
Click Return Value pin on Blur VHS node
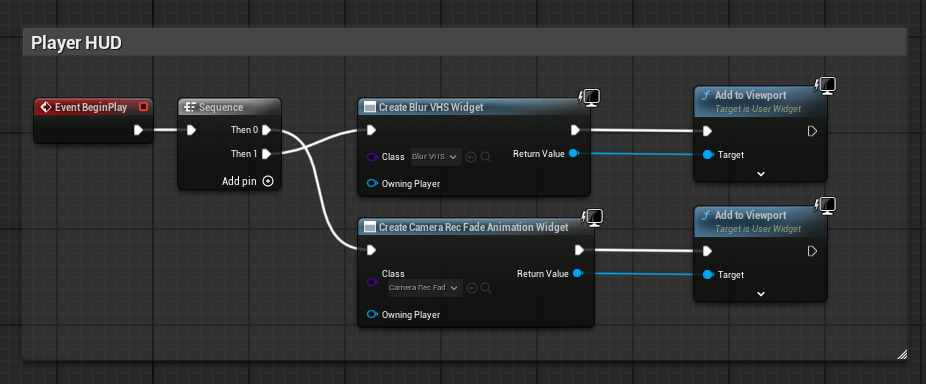click(x=573, y=154)
